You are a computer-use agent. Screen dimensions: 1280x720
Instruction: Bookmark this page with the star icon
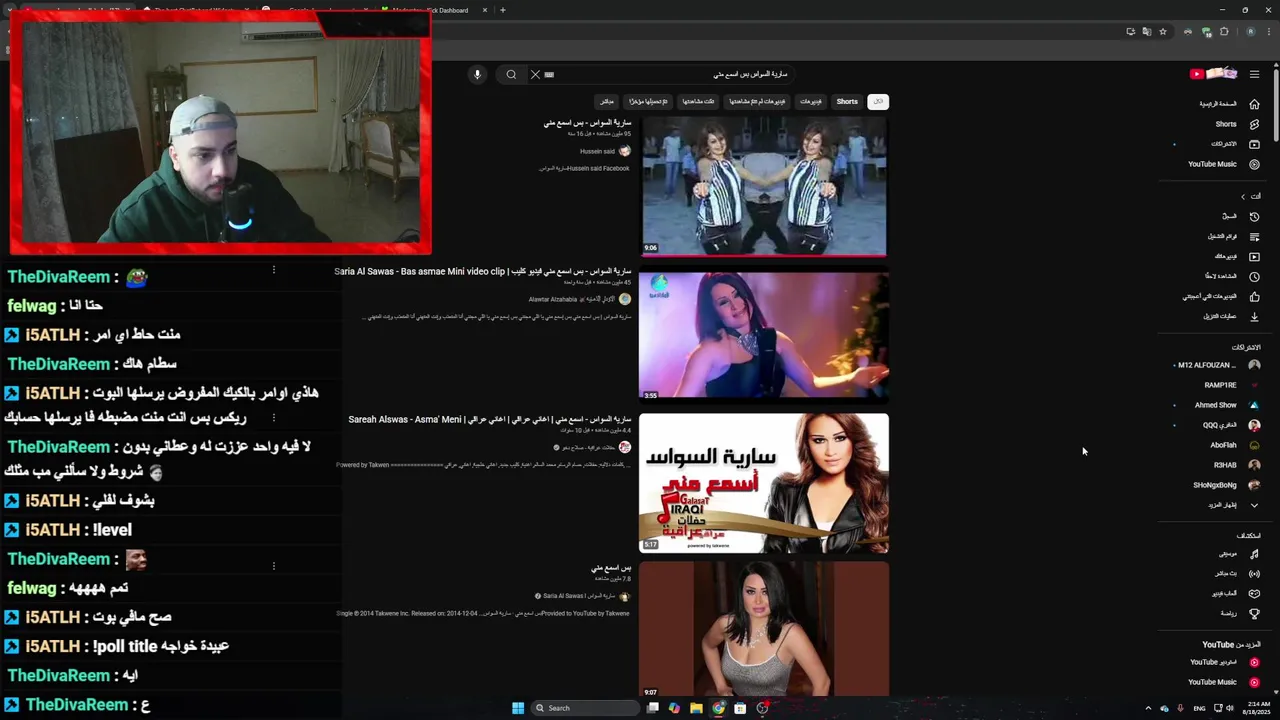(x=1162, y=31)
